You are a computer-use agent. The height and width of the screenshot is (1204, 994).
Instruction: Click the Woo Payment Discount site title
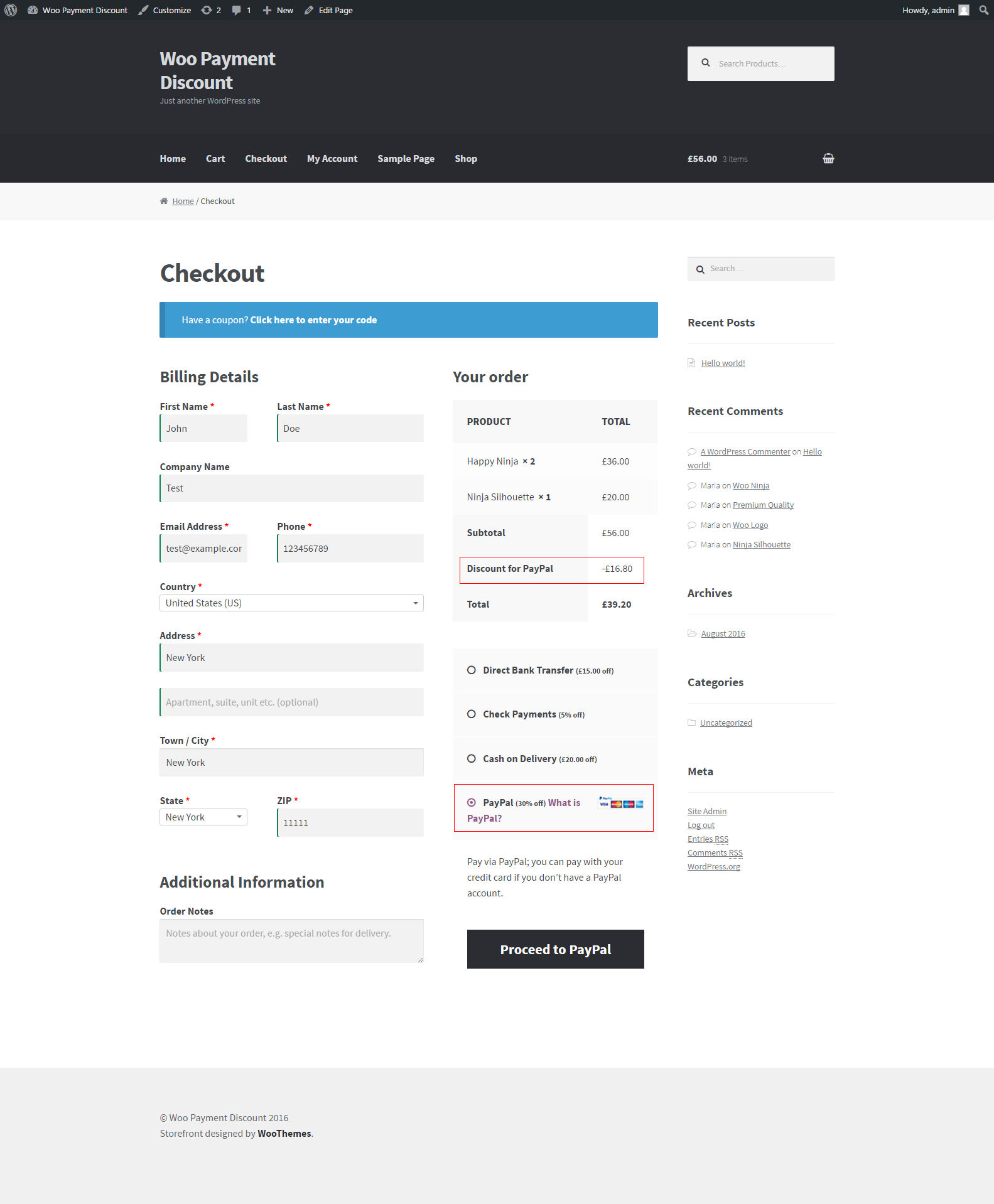pyautogui.click(x=217, y=70)
